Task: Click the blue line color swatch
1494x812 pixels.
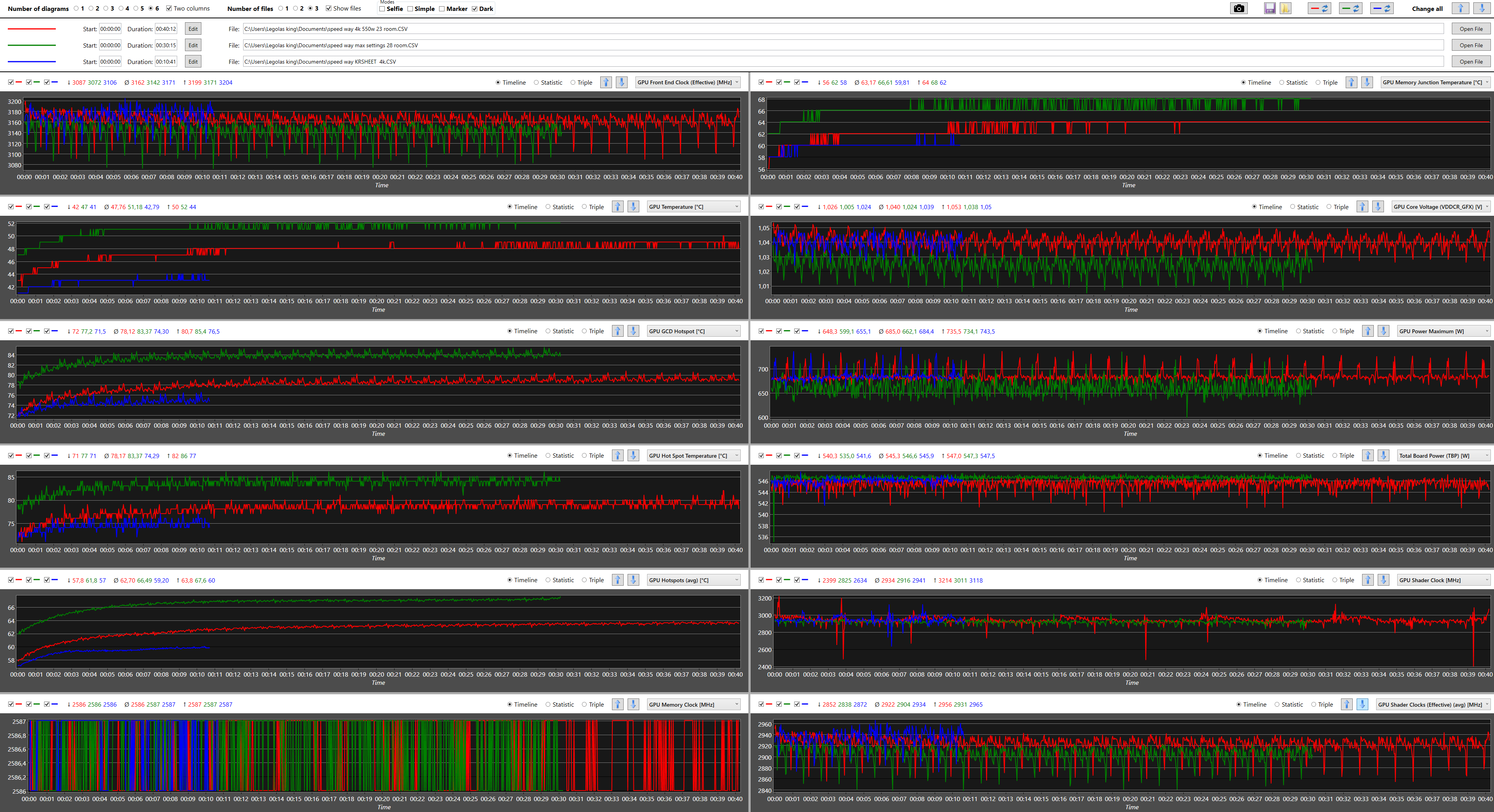Action: click(x=32, y=62)
